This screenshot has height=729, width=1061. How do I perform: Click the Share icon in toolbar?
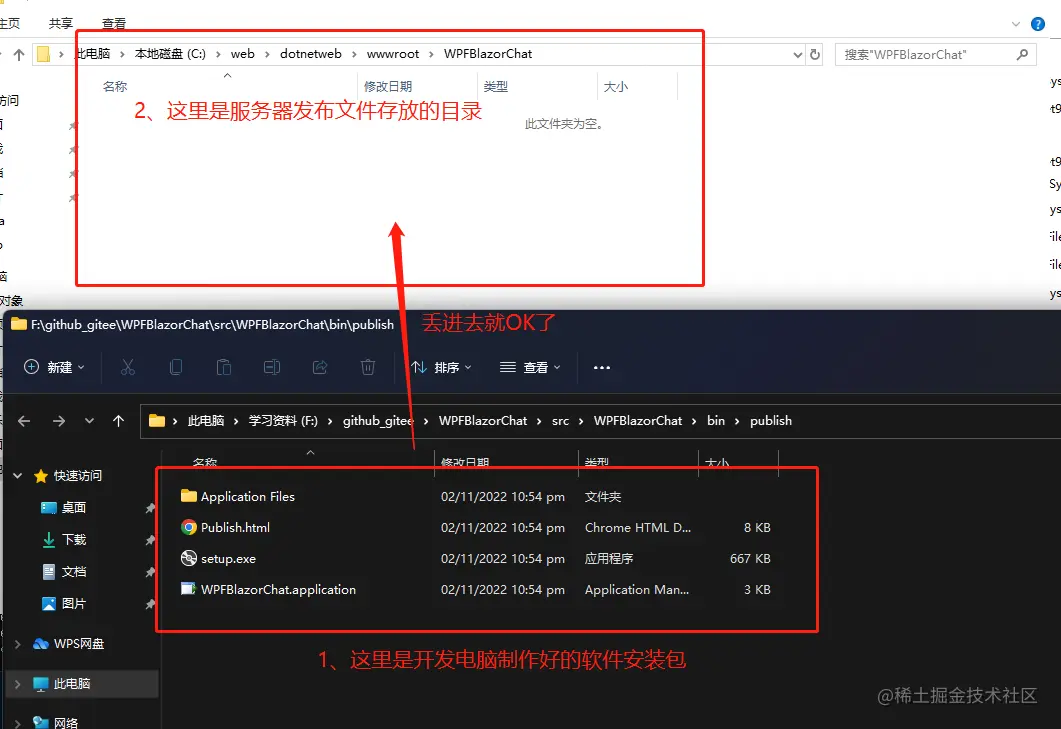[320, 367]
